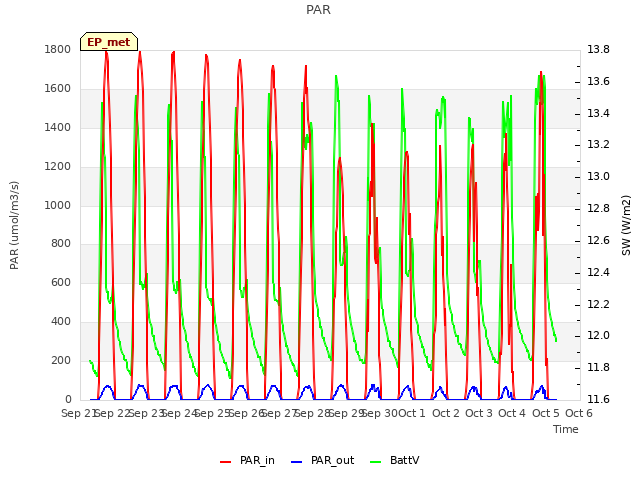Click the 200 left axis tick

[61, 360]
